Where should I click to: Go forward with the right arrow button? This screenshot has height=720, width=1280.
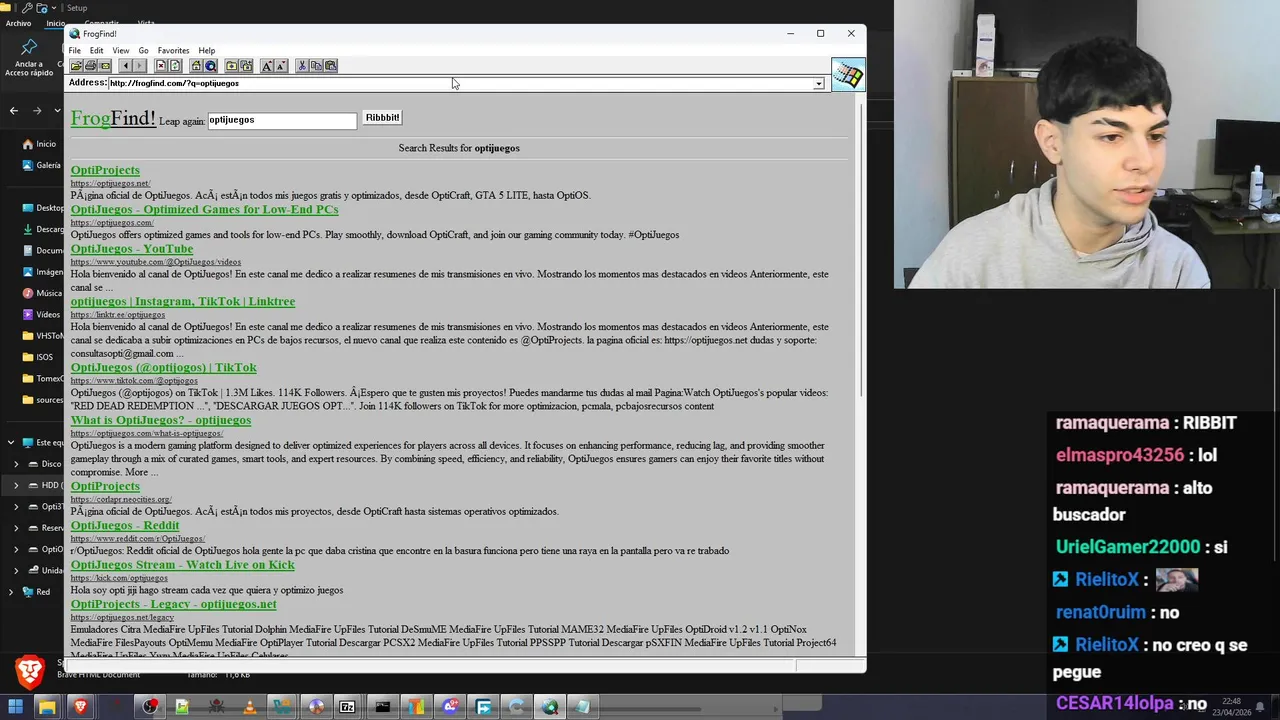(x=140, y=66)
